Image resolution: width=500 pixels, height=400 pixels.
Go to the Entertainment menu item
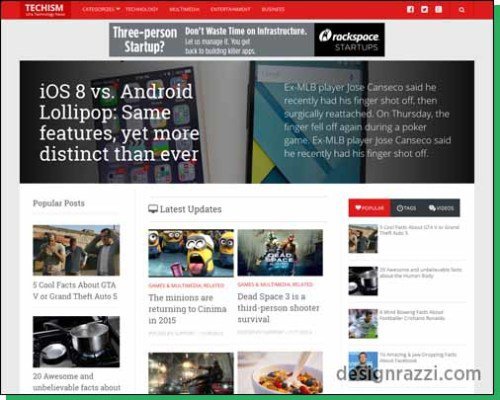[x=230, y=9]
